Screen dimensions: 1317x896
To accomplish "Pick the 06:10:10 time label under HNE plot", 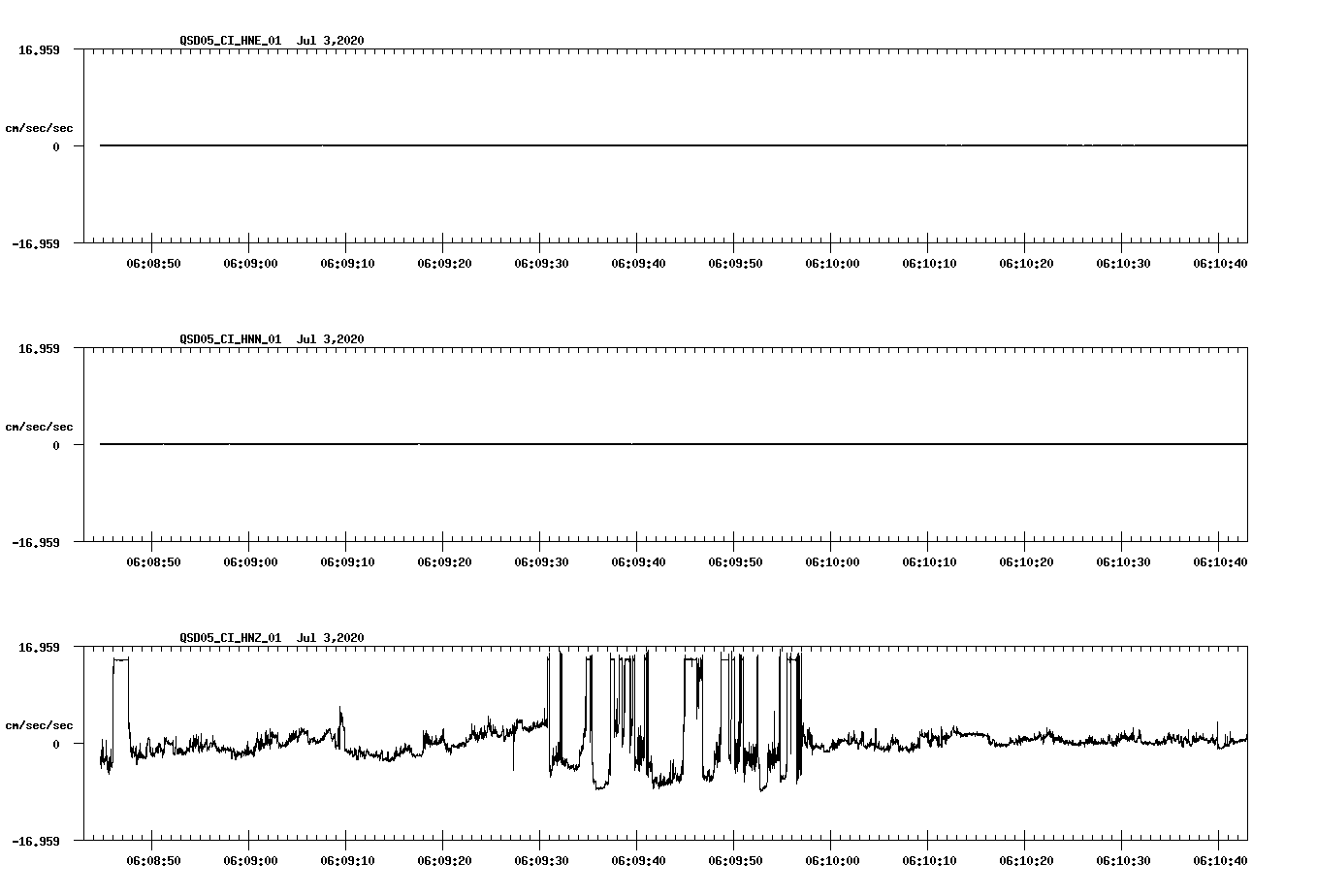I will coord(929,264).
